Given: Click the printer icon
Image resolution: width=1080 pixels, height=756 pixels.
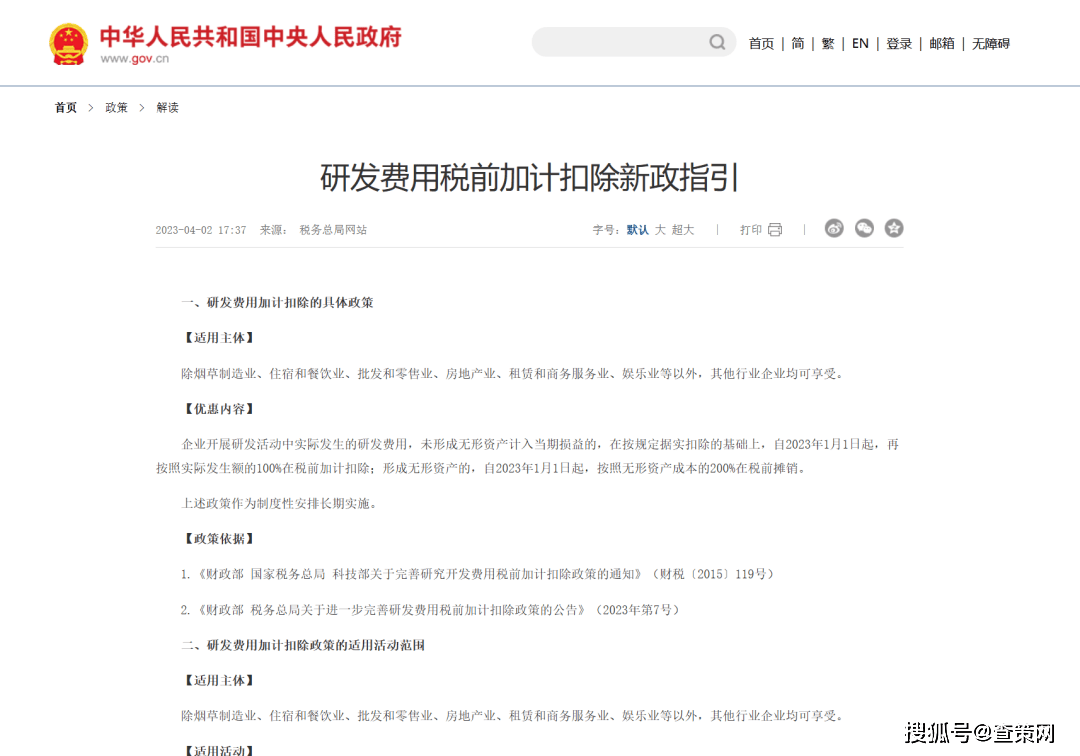Looking at the screenshot, I should tap(775, 230).
